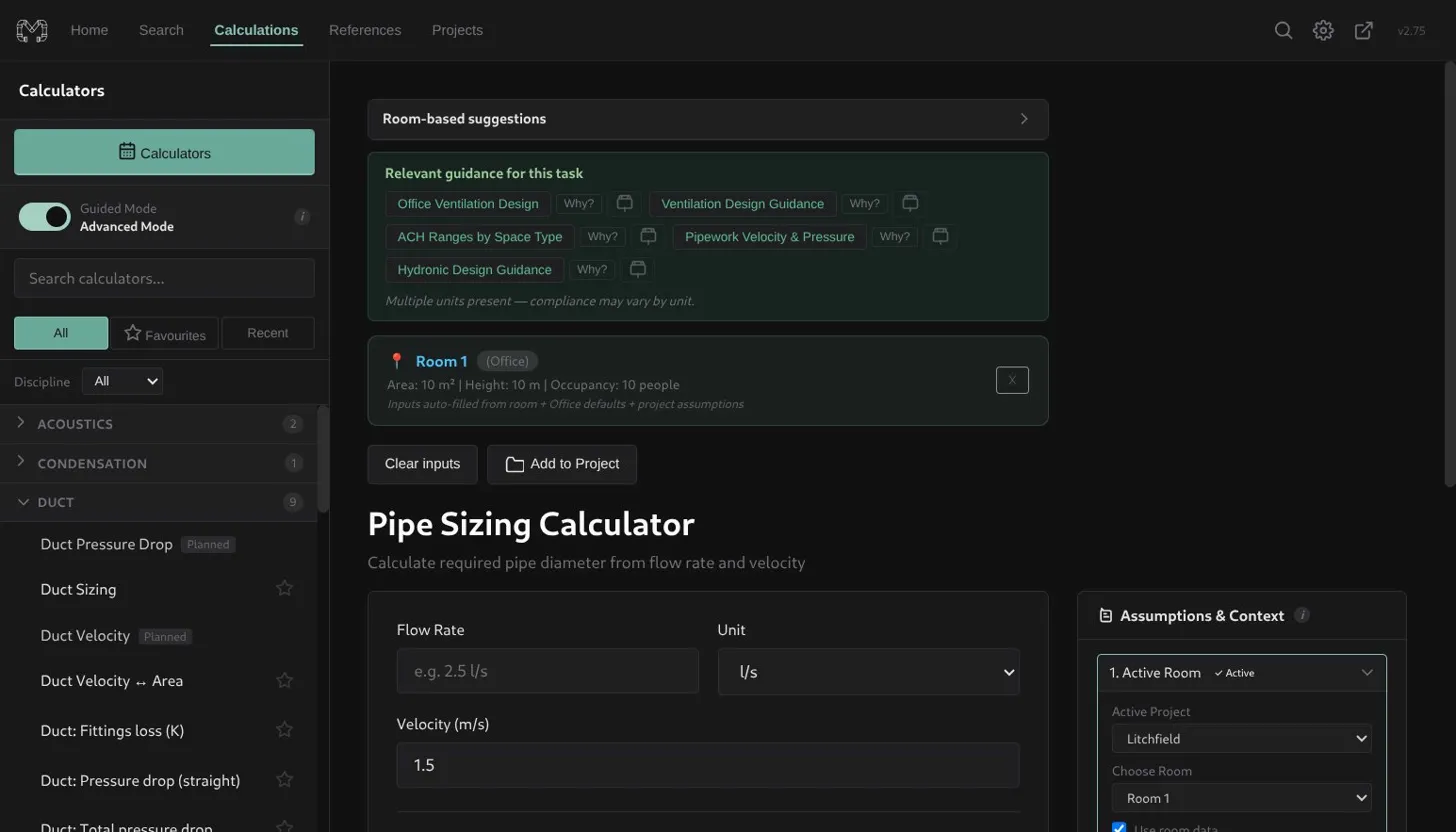The image size is (1456, 832).
Task: Click inside the Flow Rate input field
Action: click(547, 671)
